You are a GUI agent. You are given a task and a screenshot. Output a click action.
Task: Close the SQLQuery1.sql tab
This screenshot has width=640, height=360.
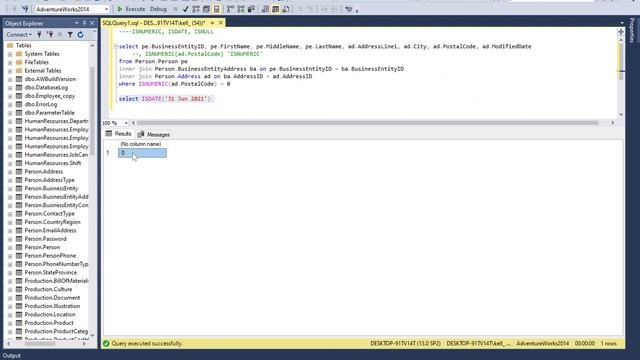click(x=221, y=23)
